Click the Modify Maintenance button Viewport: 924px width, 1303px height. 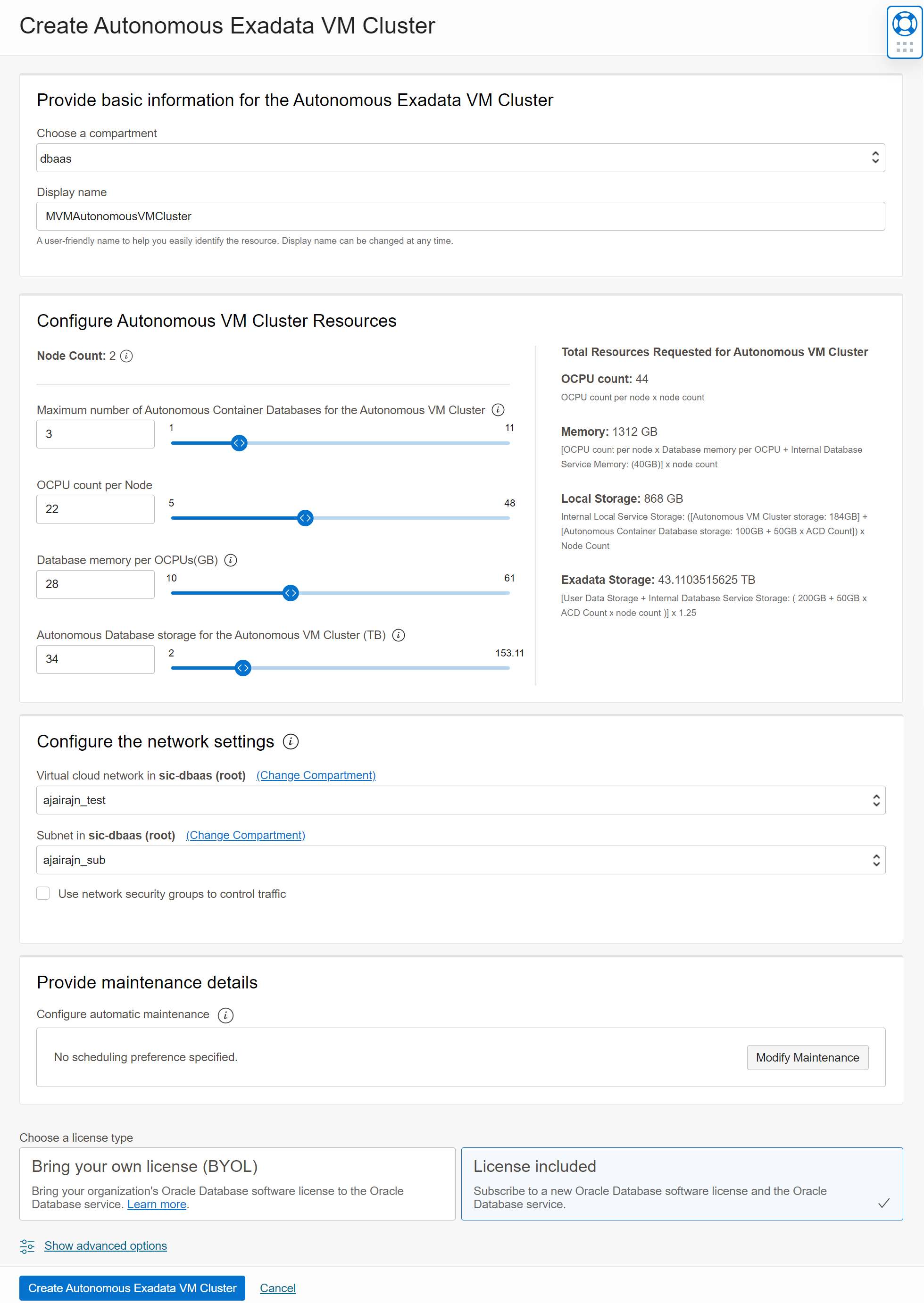point(808,1057)
